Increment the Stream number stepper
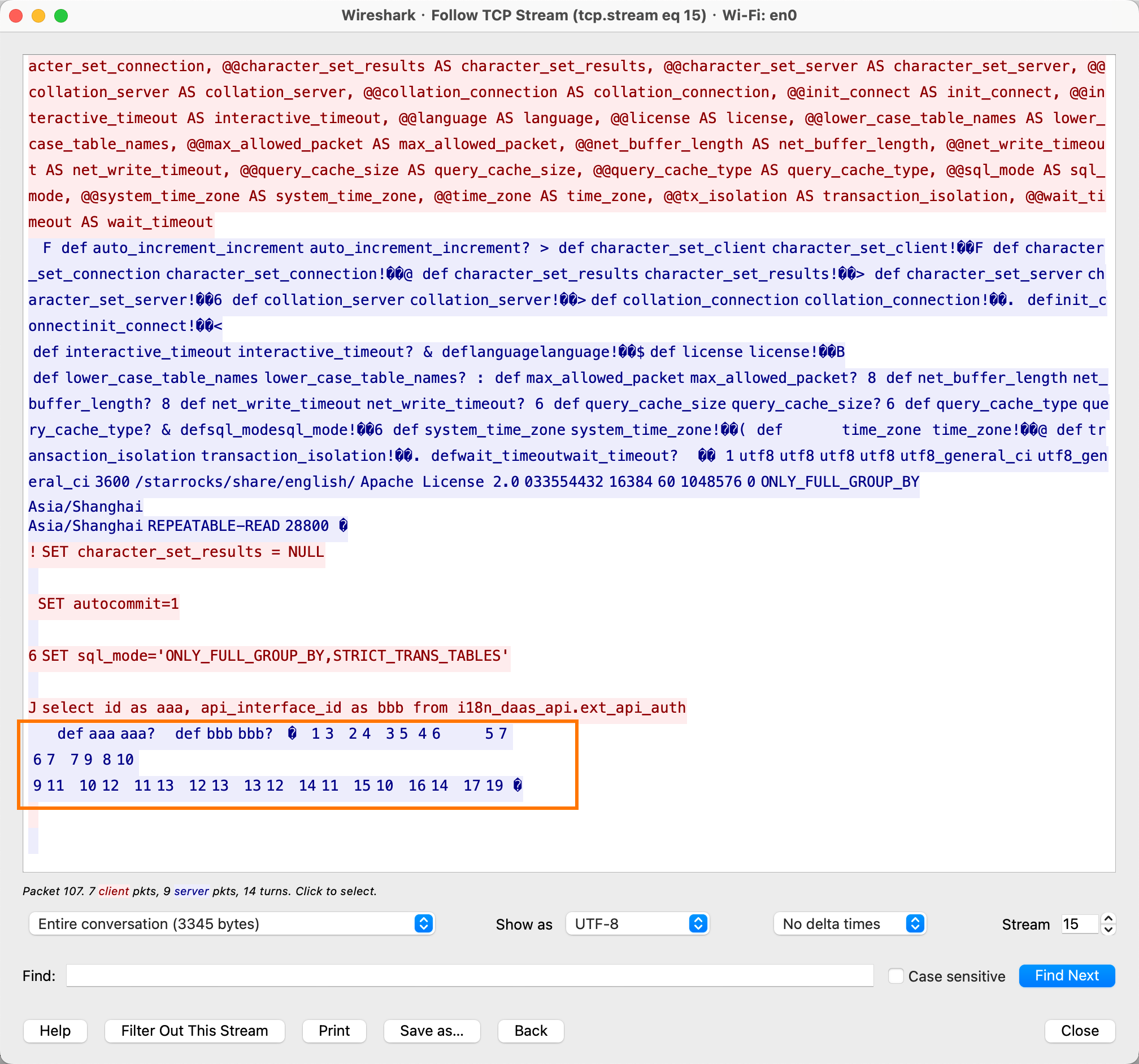The height and width of the screenshot is (1064, 1139). [x=1108, y=918]
